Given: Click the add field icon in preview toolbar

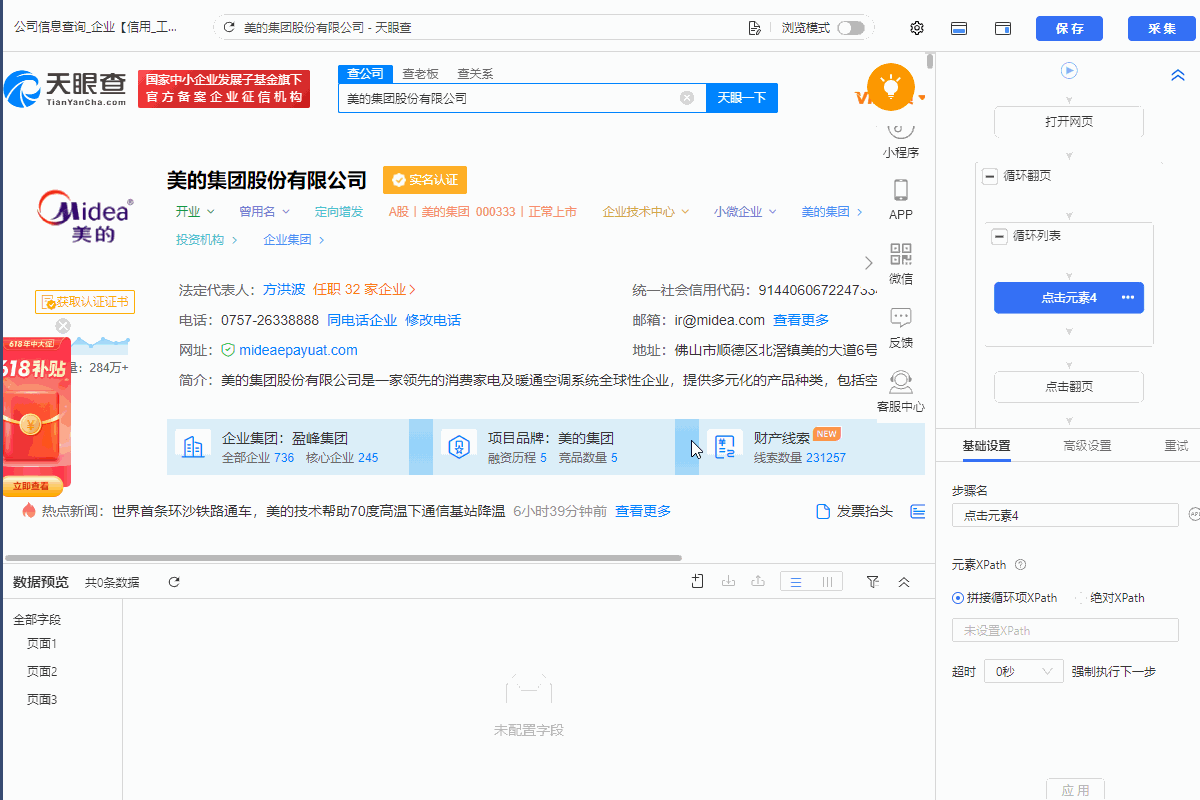Looking at the screenshot, I should click(698, 581).
